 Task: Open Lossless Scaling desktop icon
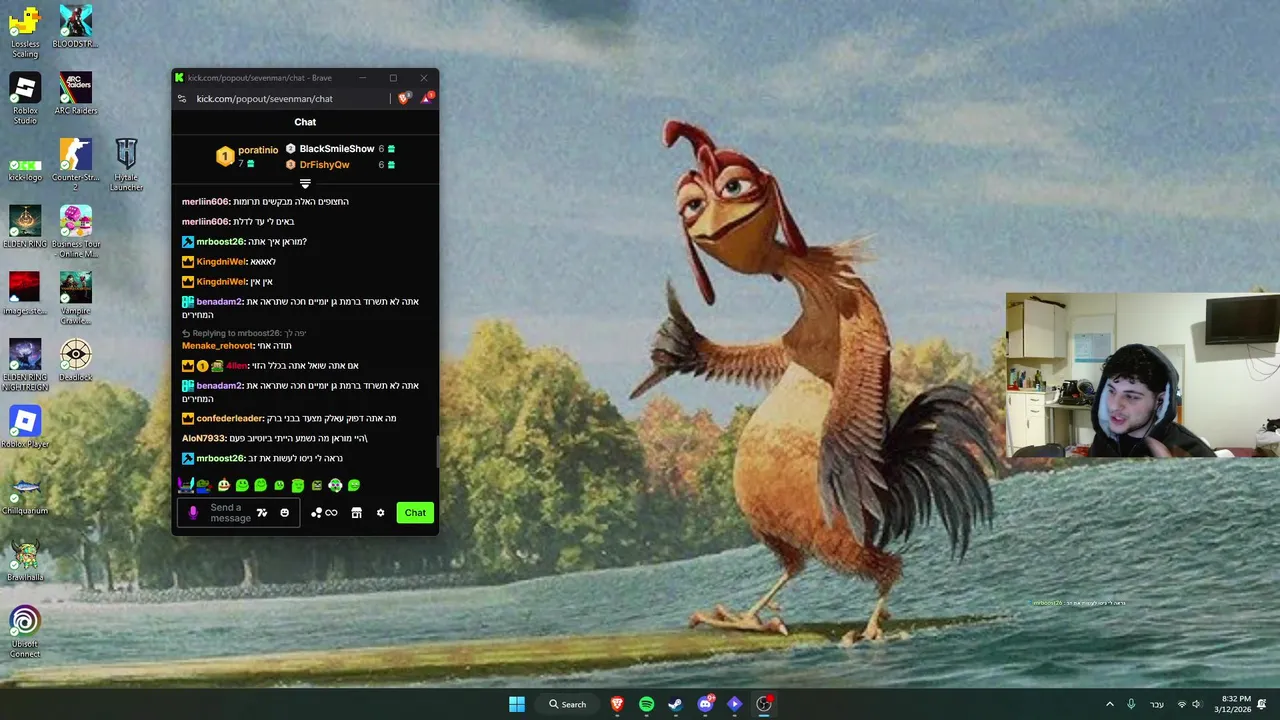point(25,32)
